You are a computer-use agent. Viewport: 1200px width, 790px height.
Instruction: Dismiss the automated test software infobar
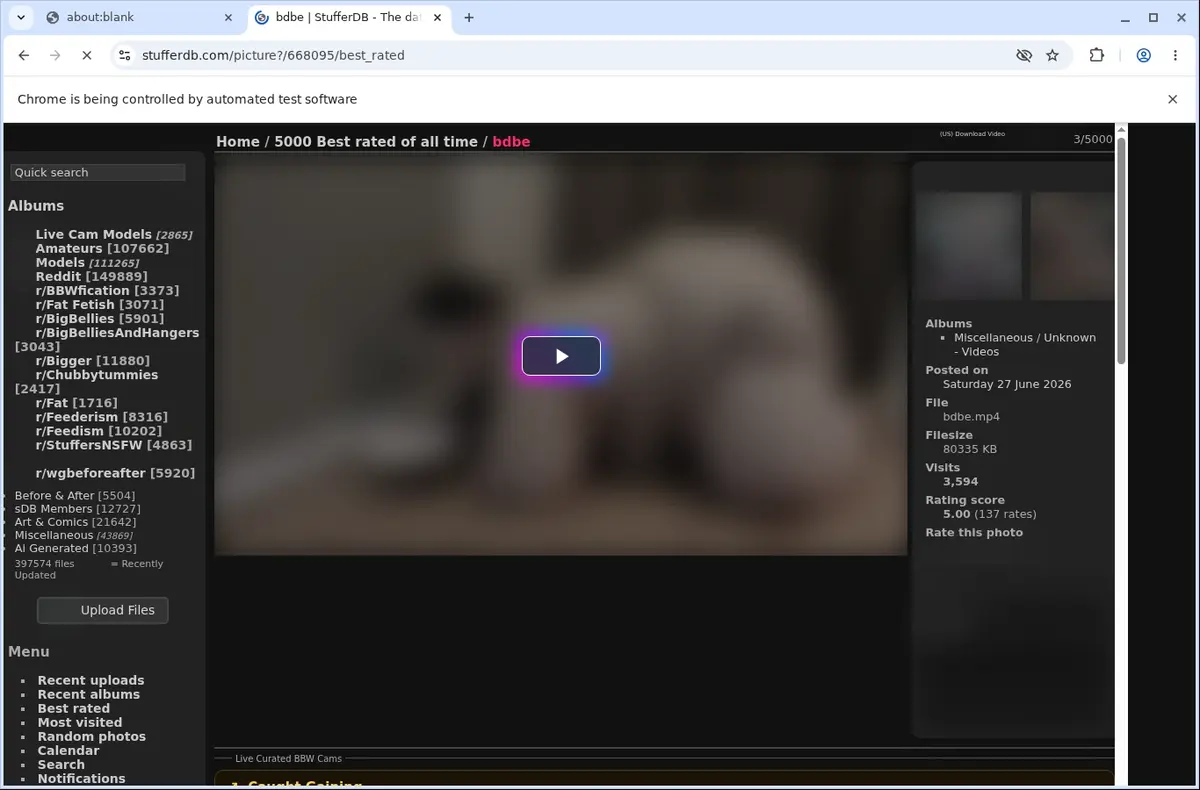(1173, 99)
